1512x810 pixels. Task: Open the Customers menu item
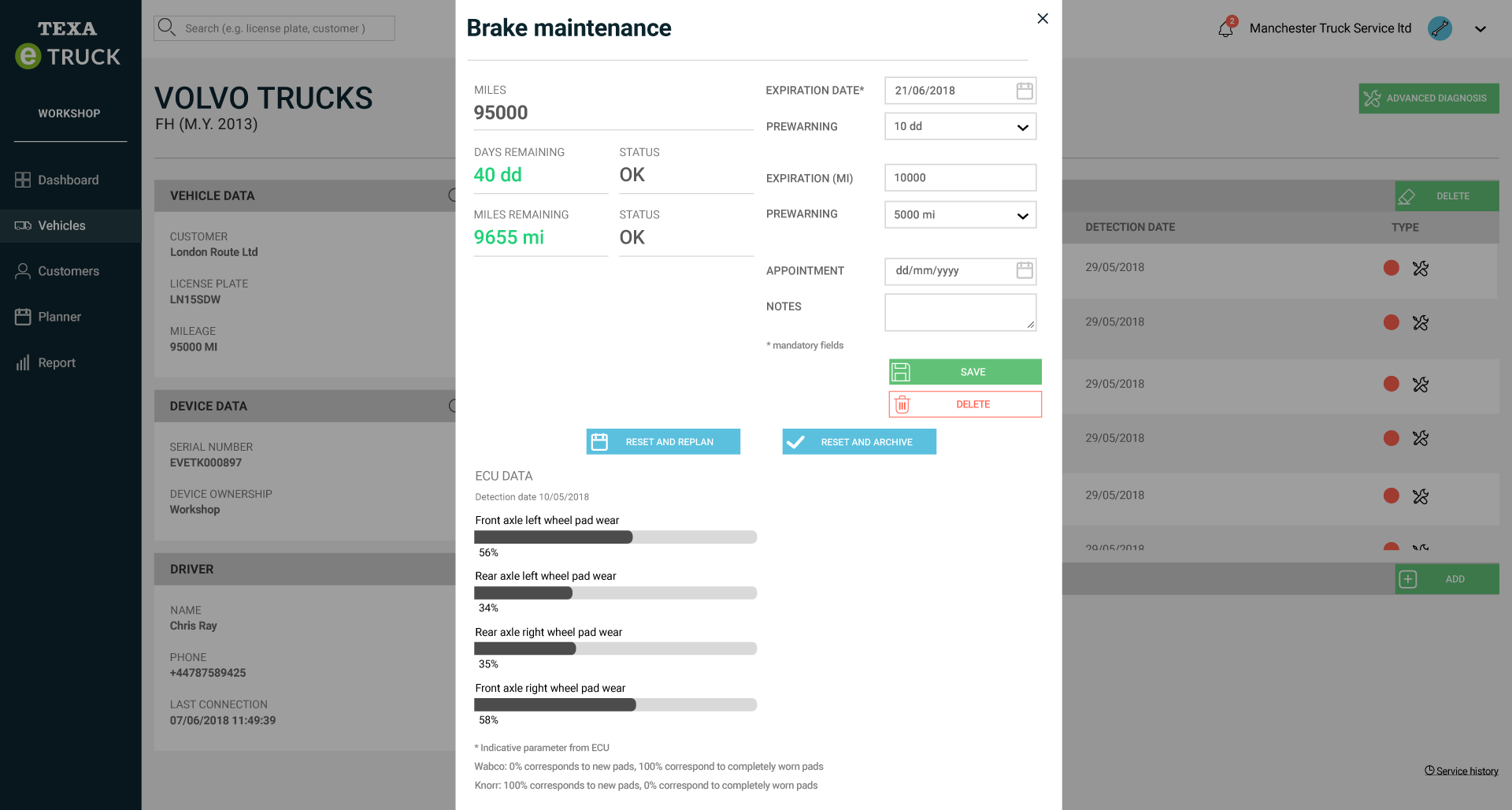[x=70, y=271]
